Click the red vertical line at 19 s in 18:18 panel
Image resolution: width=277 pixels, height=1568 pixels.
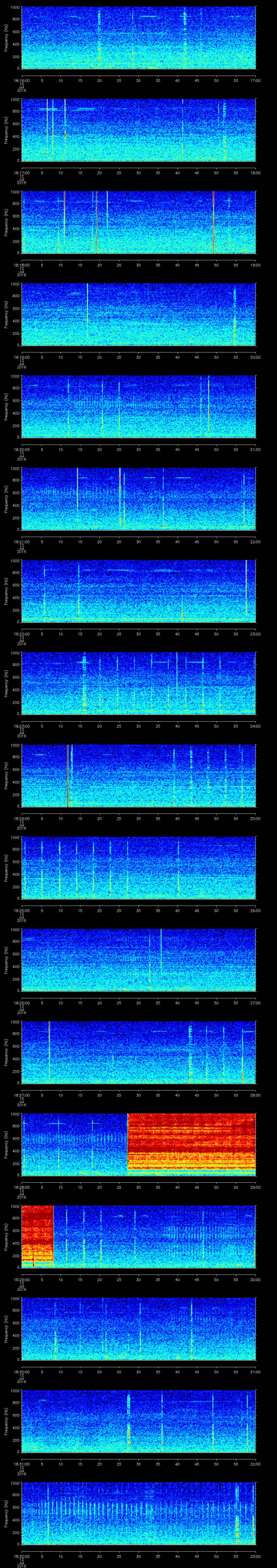tap(96, 222)
